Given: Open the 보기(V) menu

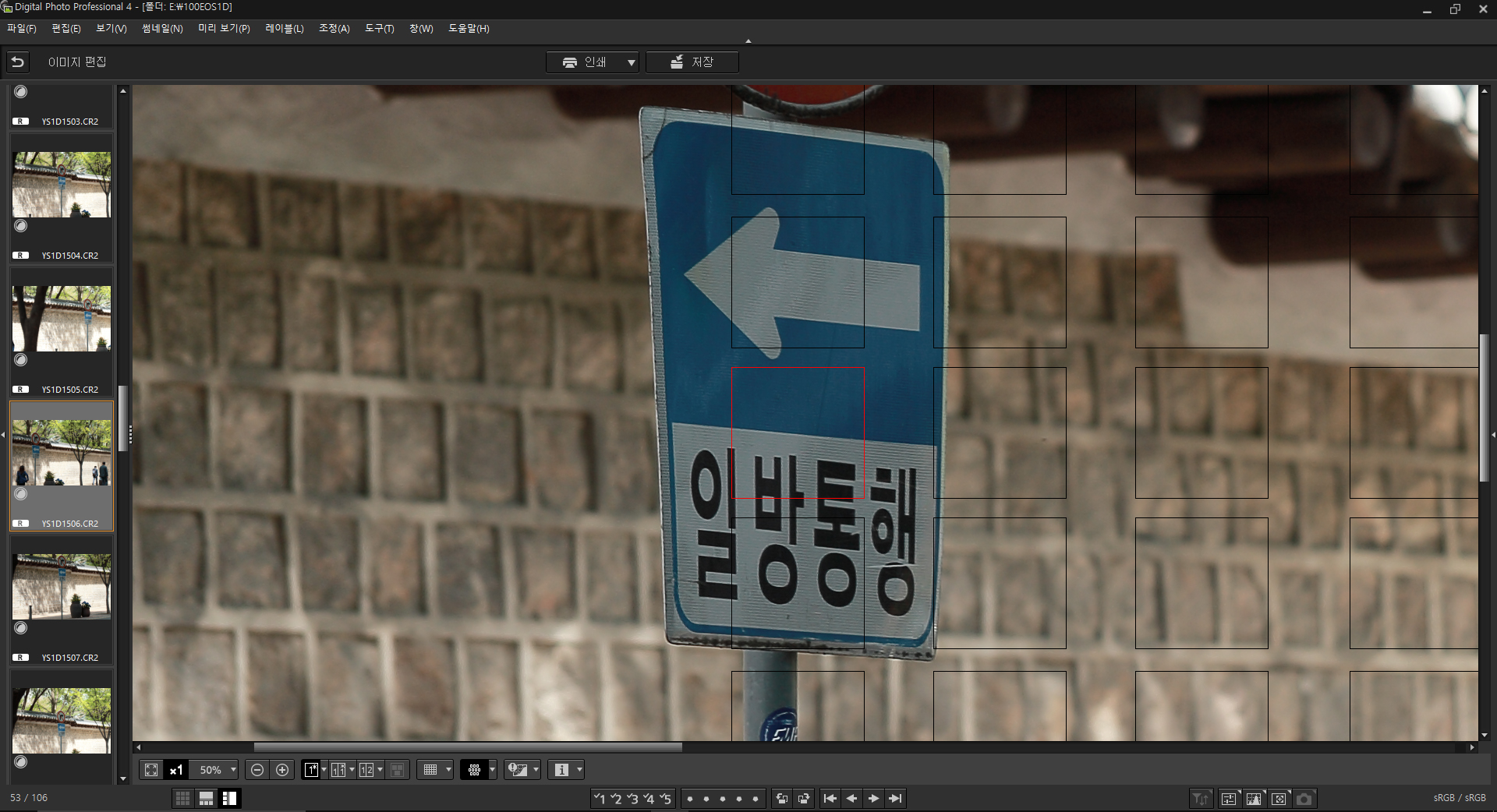Looking at the screenshot, I should 111,28.
